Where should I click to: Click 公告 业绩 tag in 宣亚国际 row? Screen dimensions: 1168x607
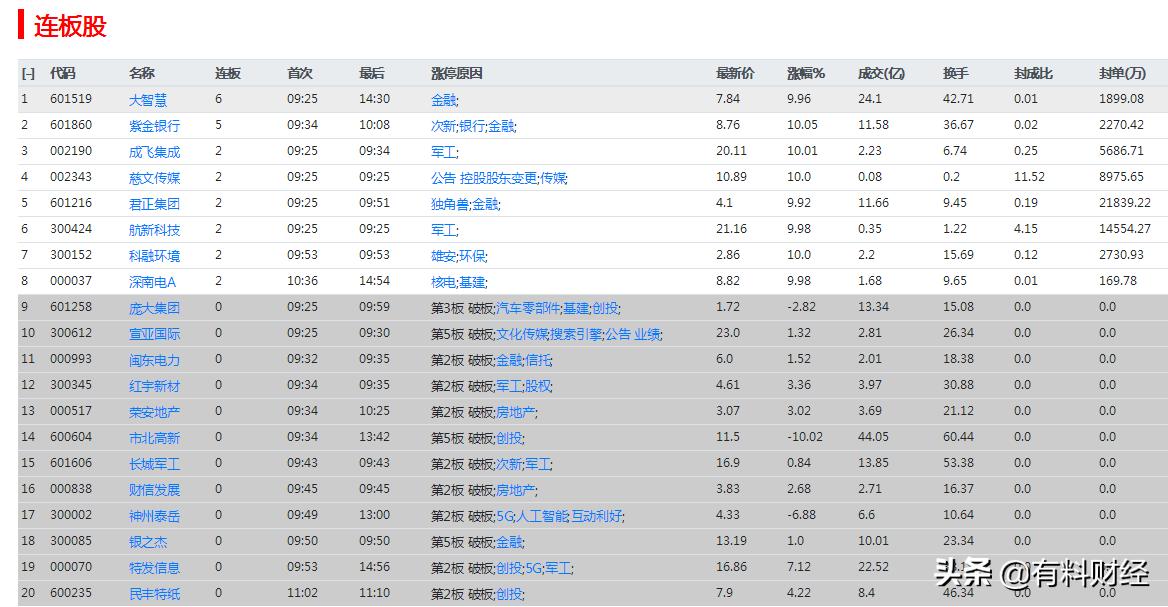[x=632, y=334]
